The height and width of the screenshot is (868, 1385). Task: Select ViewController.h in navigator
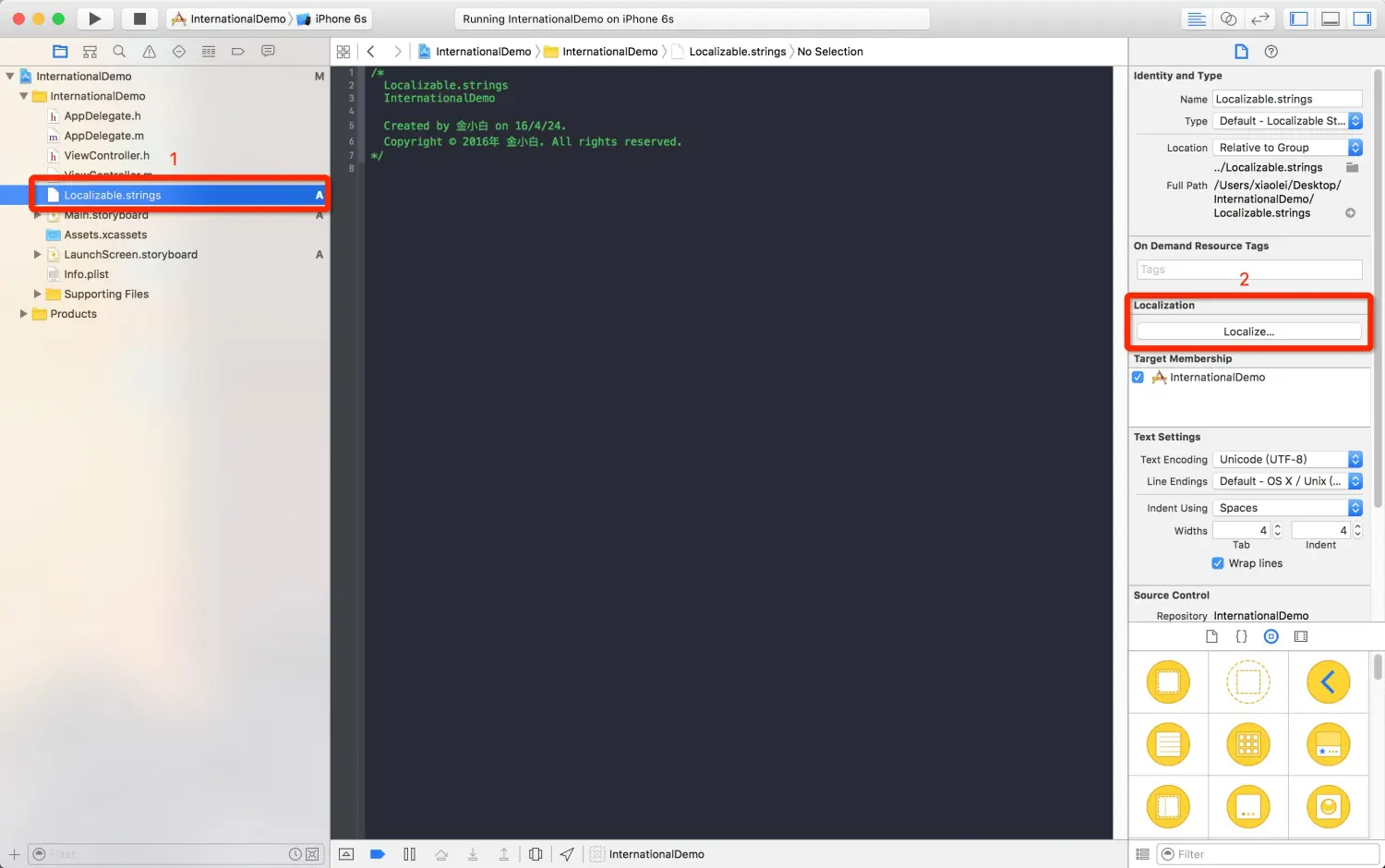coord(106,155)
